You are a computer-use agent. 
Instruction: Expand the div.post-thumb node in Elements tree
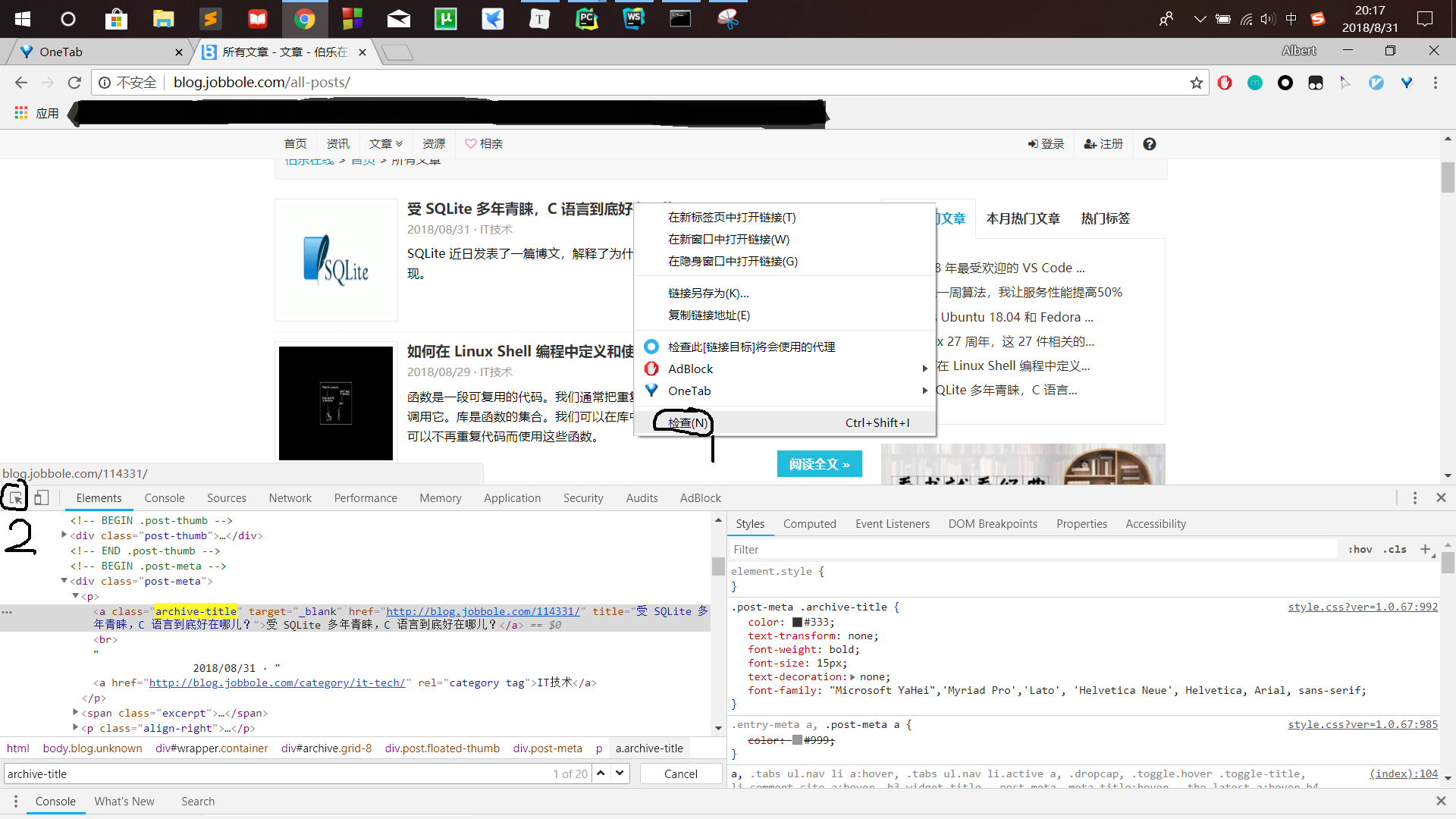(x=64, y=535)
